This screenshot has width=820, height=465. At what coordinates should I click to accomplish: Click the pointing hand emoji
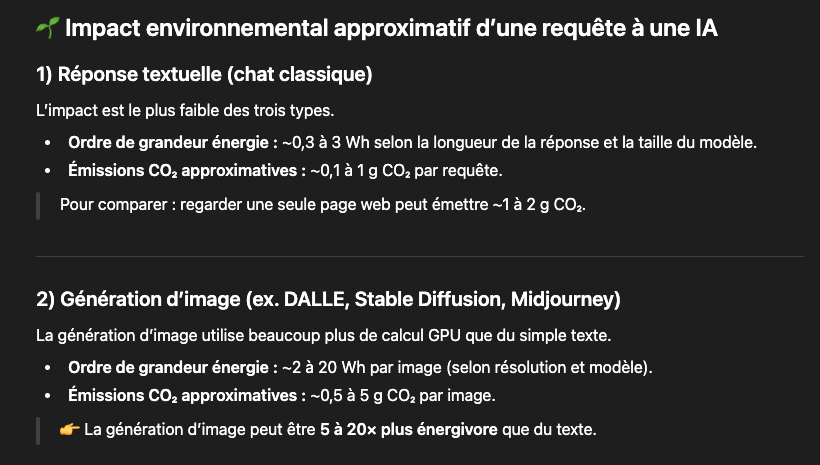click(69, 431)
